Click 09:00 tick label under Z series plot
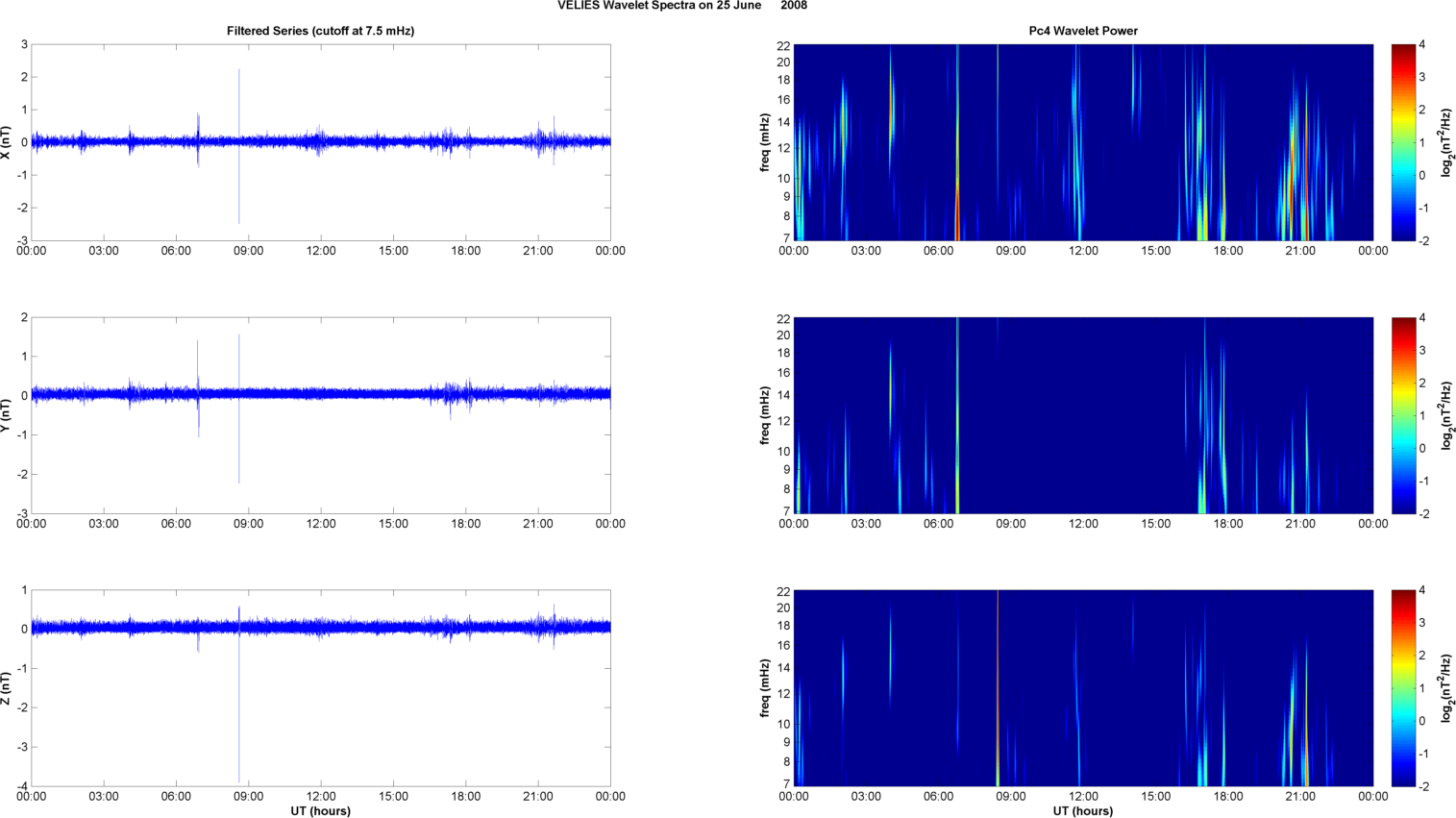Image resolution: width=1456 pixels, height=818 pixels. 248,796
